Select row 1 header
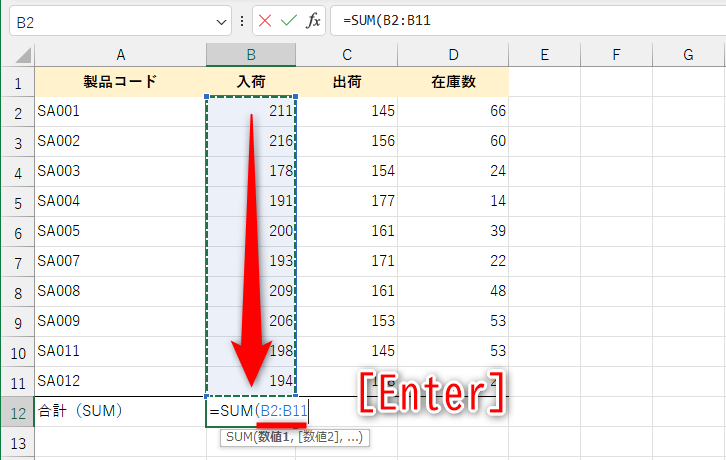Viewport: 726px width, 460px height. pos(18,83)
